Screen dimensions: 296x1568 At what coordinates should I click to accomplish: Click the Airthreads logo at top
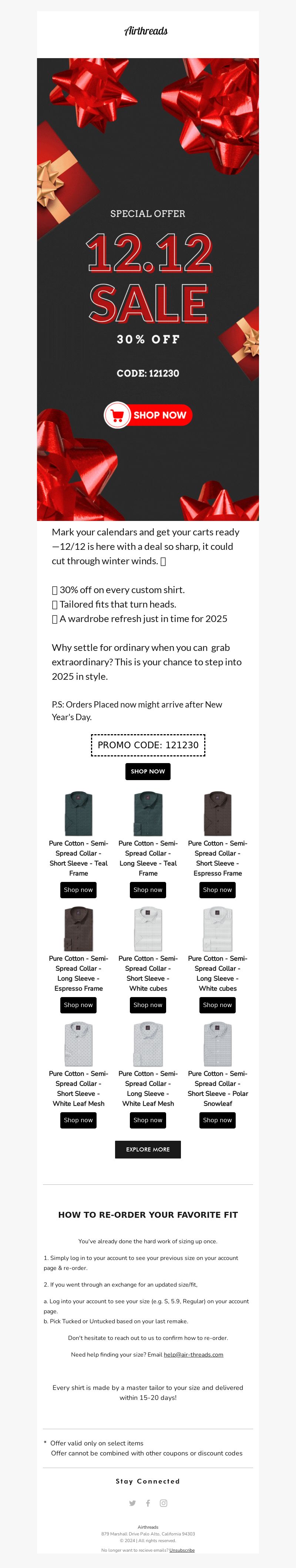(x=146, y=31)
